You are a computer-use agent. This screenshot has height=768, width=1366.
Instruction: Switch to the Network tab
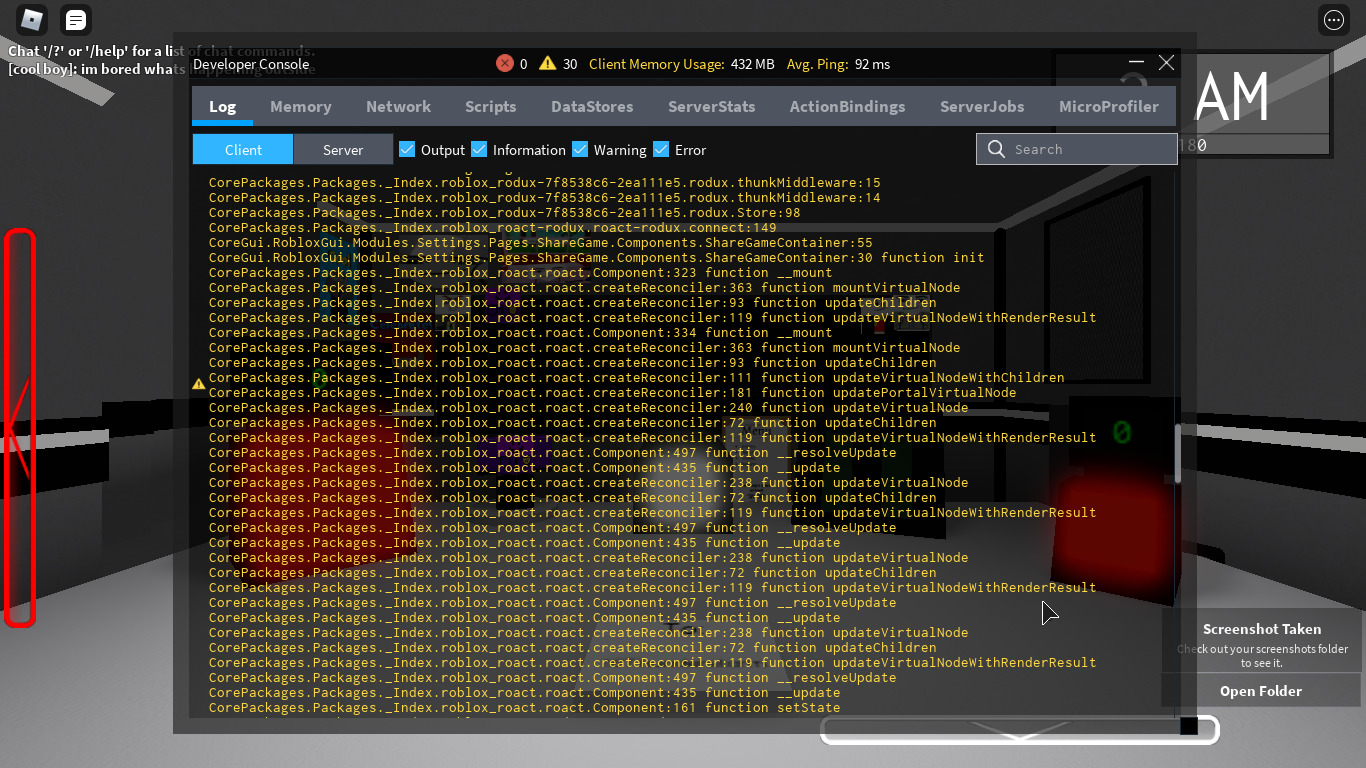point(398,106)
